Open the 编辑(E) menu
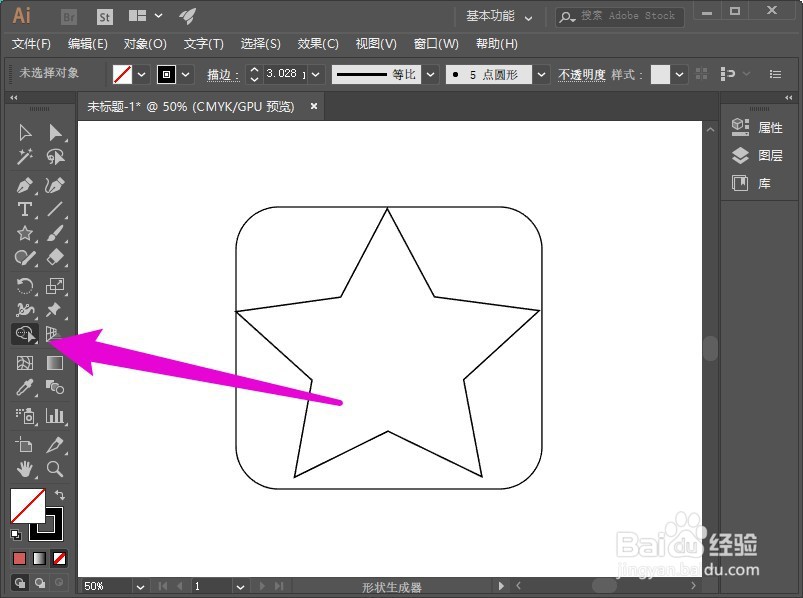803x598 pixels. (x=88, y=44)
